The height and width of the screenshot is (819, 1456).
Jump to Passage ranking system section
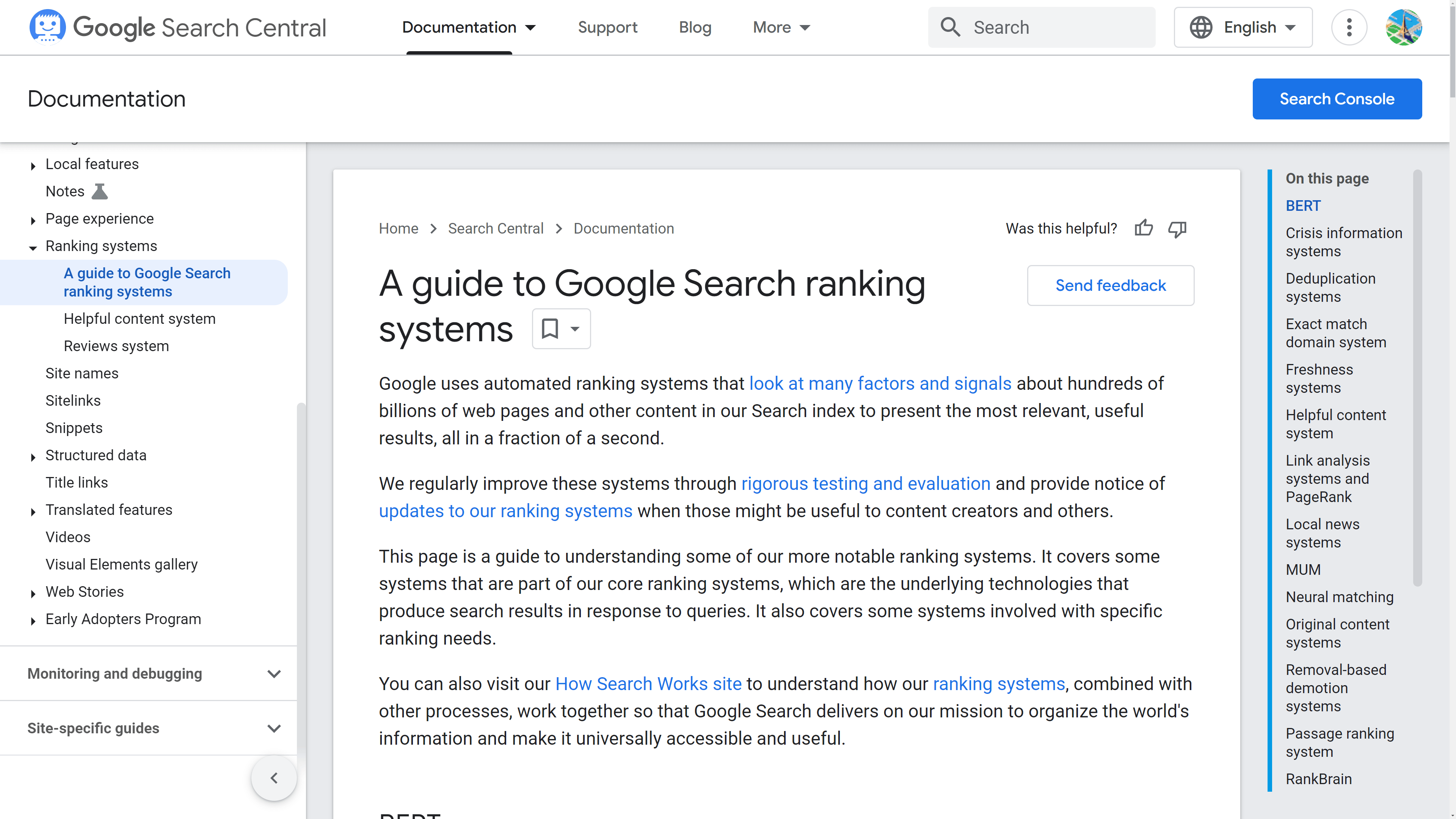coord(1340,742)
